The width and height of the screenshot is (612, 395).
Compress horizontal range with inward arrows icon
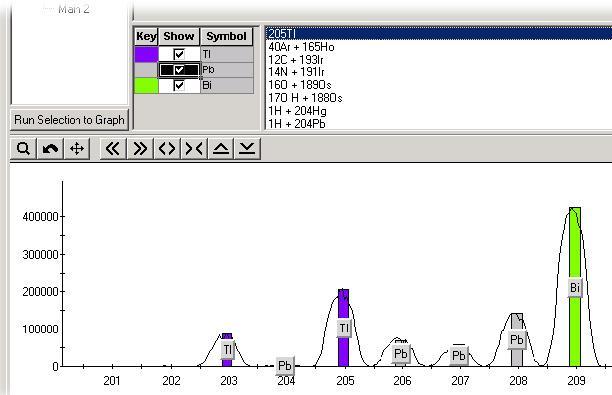tap(194, 149)
